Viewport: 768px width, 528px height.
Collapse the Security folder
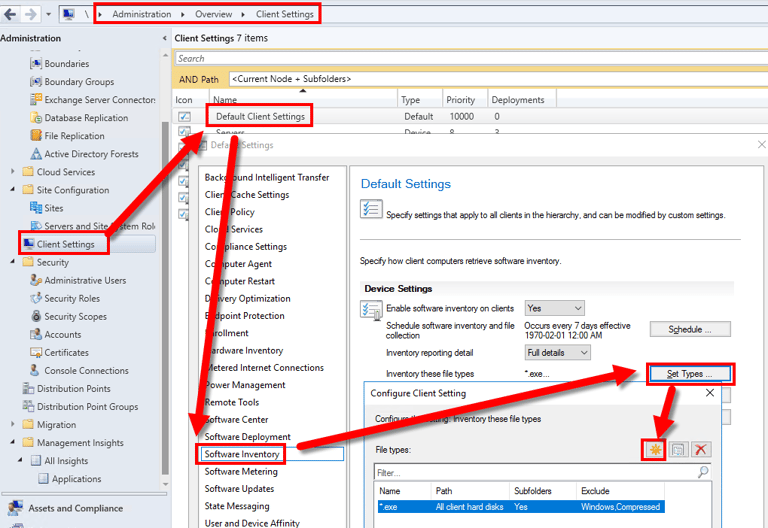point(13,262)
